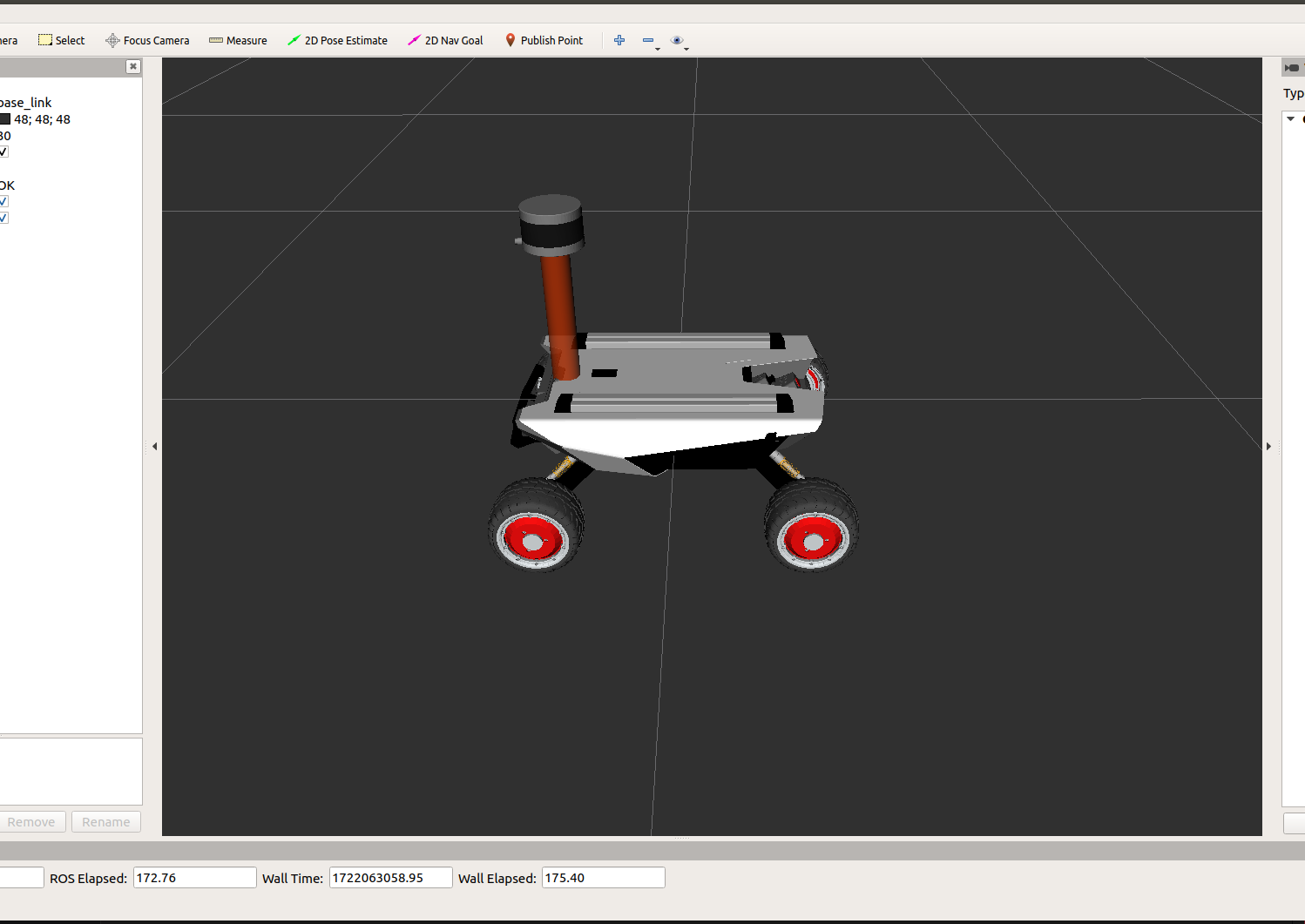Click the 48; 48; 48 color swatch
The image size is (1305, 924).
(x=5, y=119)
